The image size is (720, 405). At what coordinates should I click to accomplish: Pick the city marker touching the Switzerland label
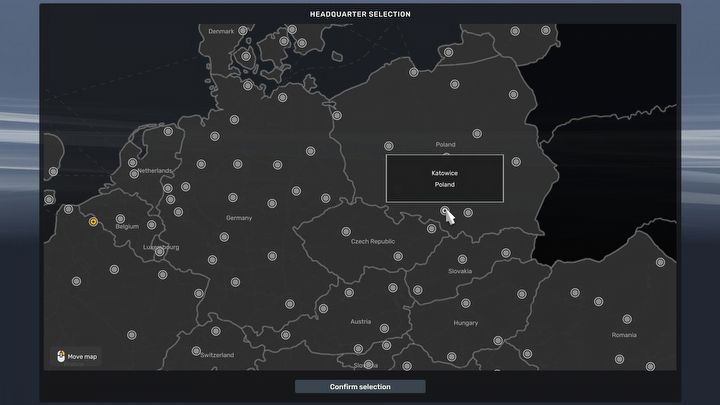196,351
